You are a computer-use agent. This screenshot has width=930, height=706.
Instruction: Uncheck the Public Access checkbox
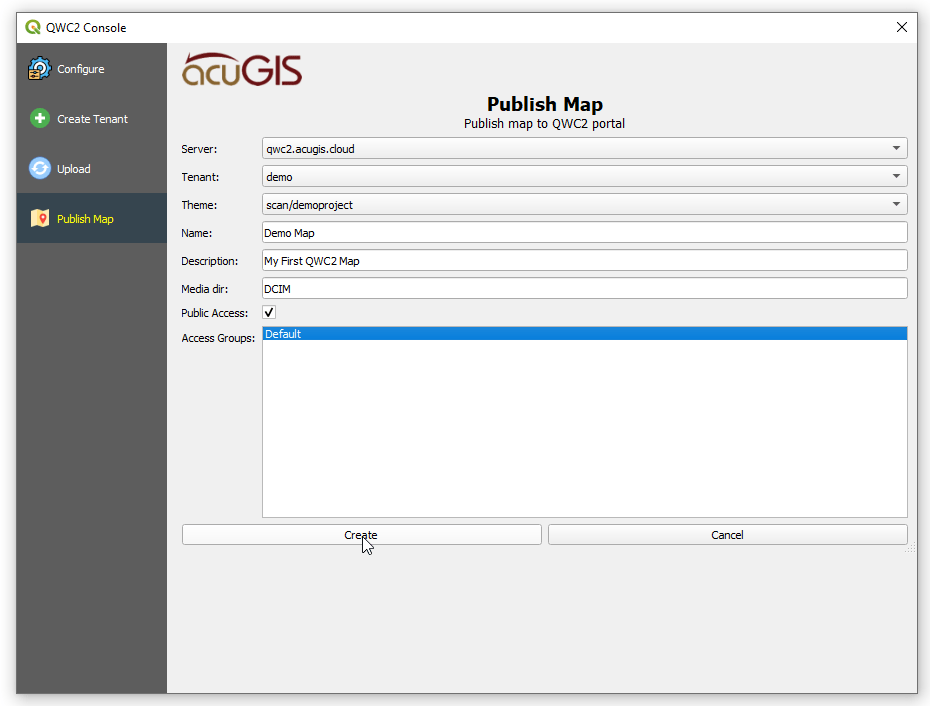coord(269,313)
